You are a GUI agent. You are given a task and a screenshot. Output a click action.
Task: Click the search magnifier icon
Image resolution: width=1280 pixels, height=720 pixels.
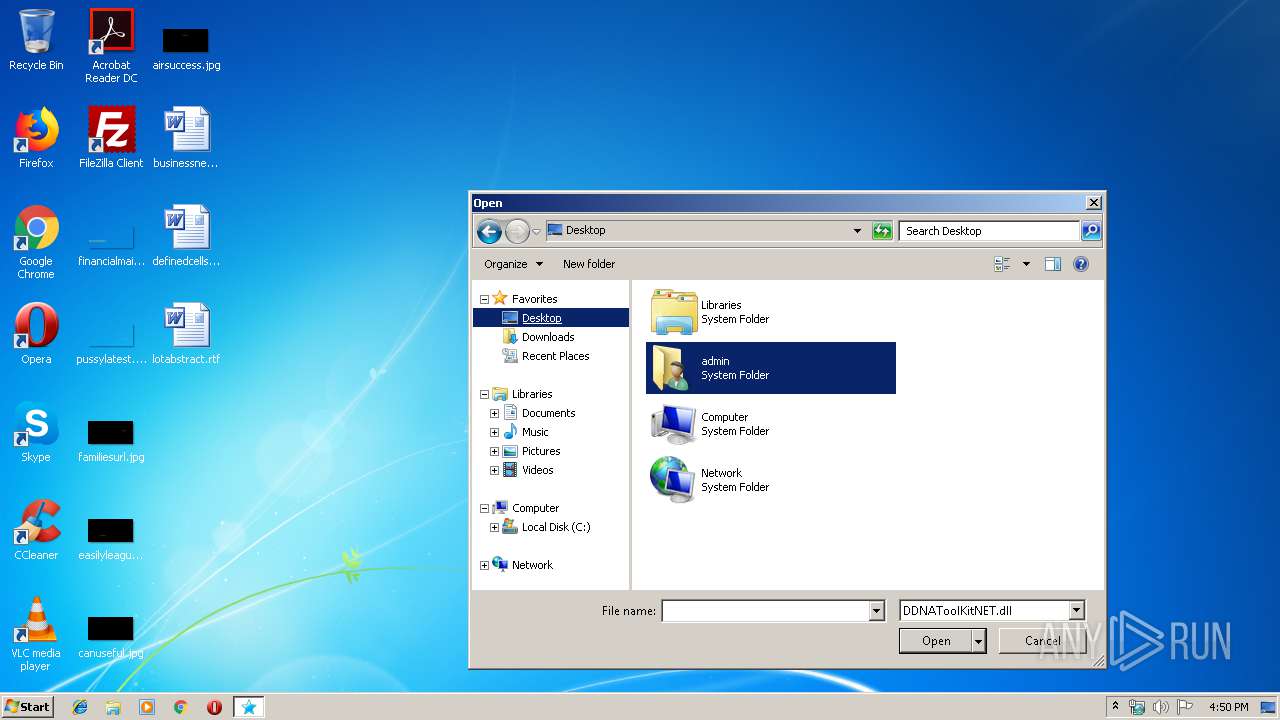pos(1091,231)
